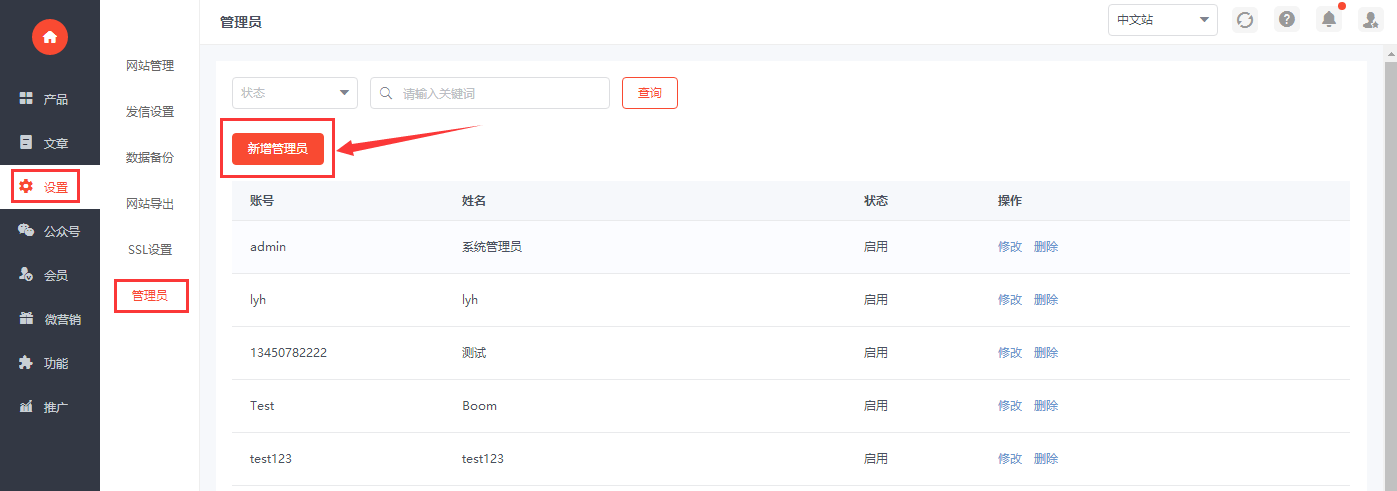Open SSL设置 in the settings submenu
1397x491 pixels.
[x=150, y=250]
